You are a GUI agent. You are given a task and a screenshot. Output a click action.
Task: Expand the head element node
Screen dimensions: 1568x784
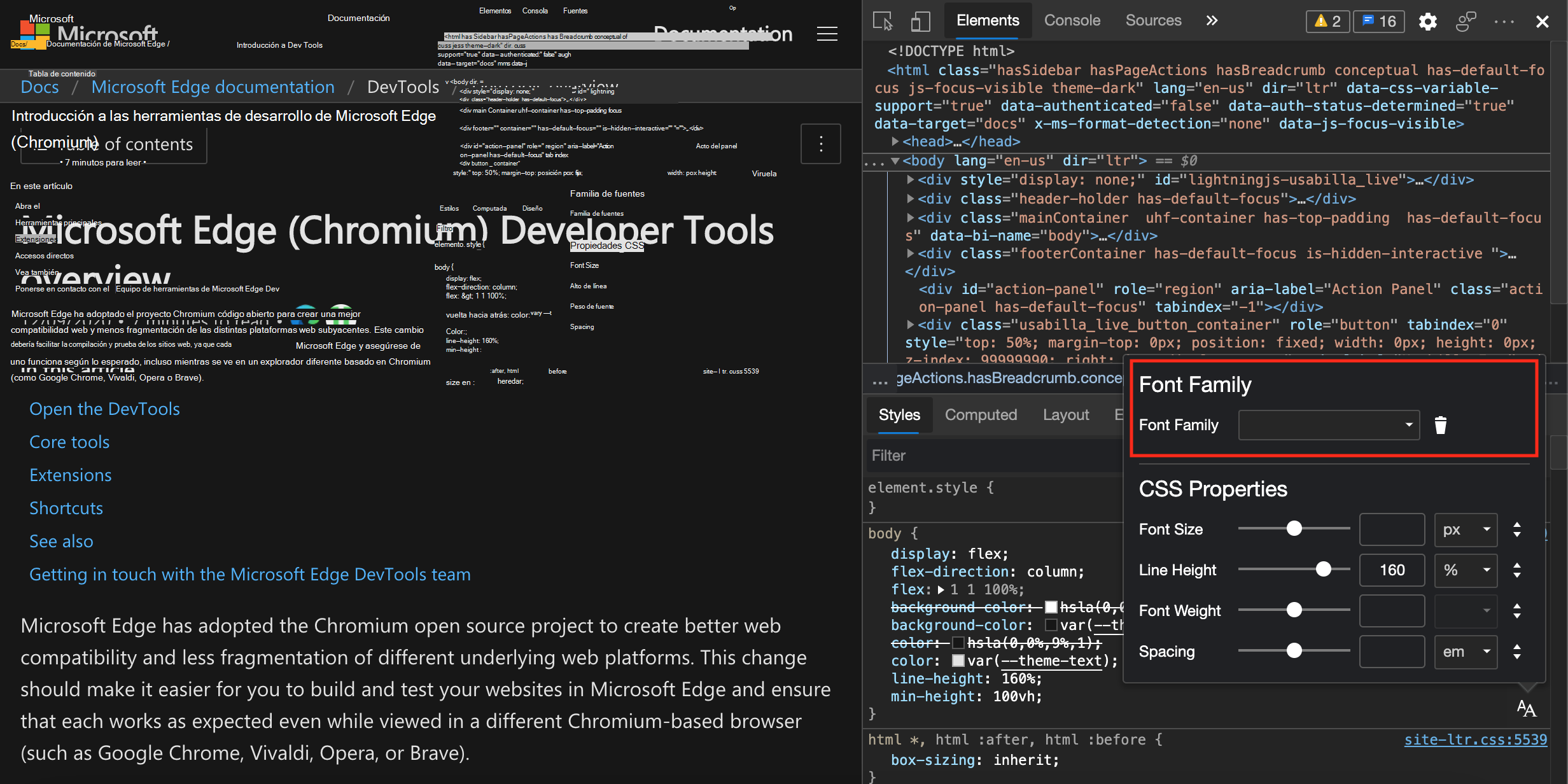(895, 141)
